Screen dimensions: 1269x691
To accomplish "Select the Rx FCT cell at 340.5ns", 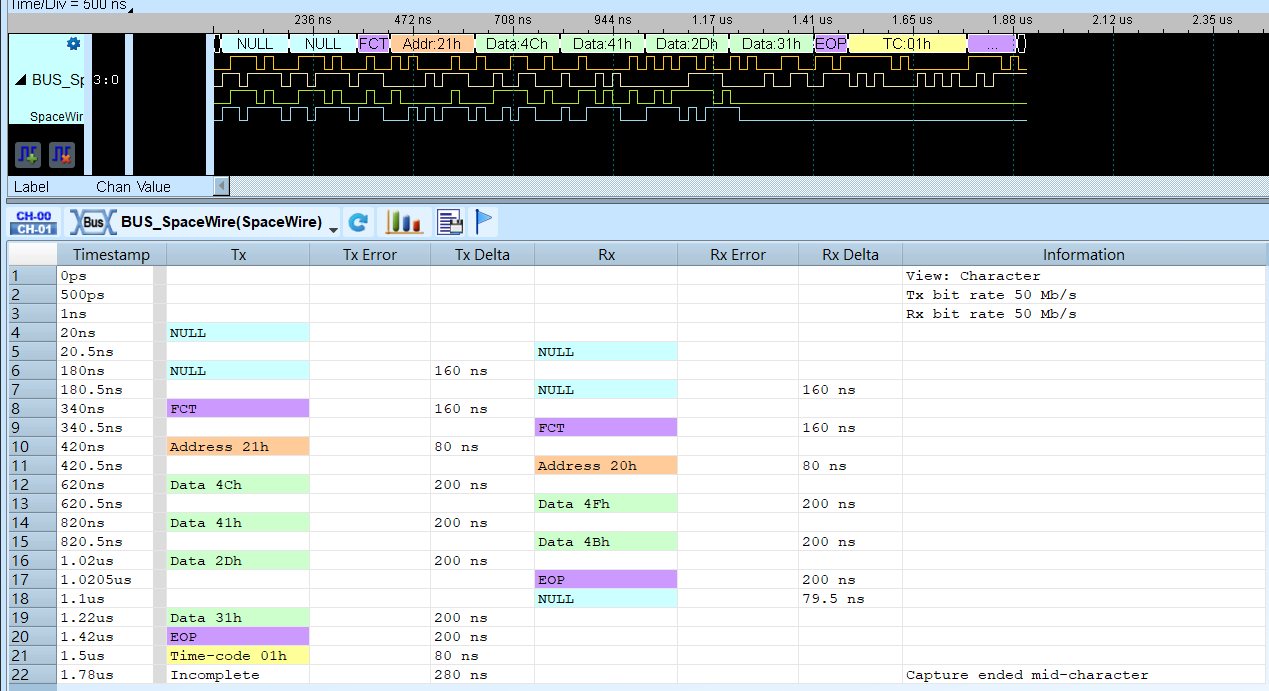I will click(606, 428).
